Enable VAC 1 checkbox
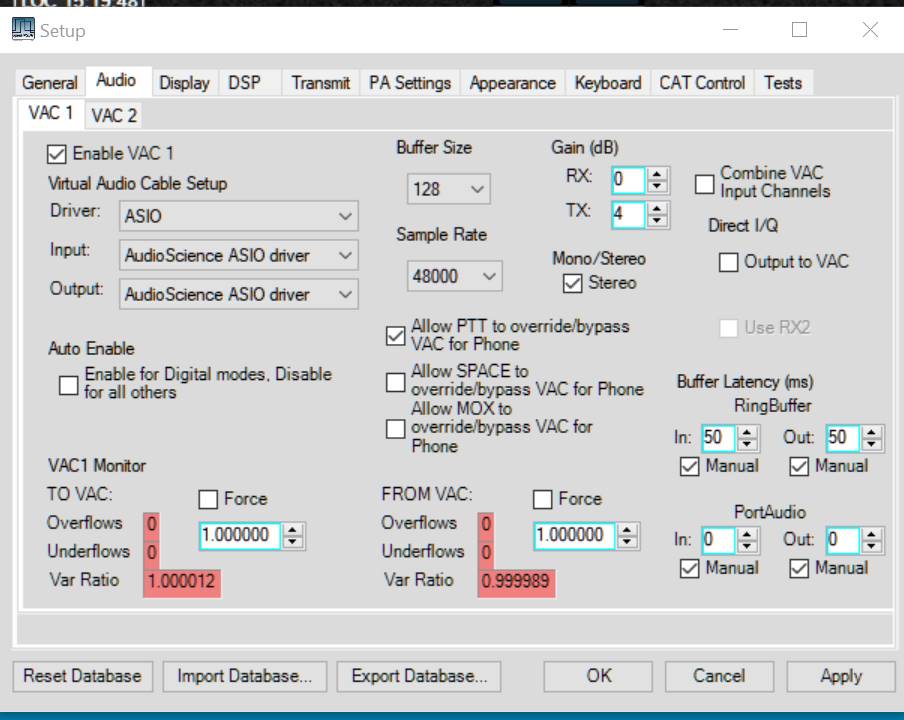Viewport: 904px width, 720px height. click(x=55, y=155)
